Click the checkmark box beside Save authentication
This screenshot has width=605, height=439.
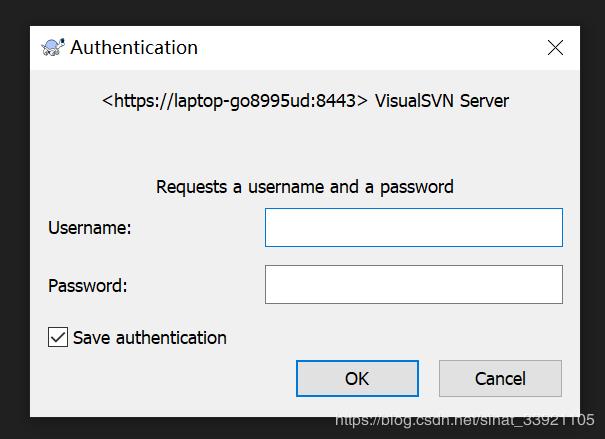click(58, 337)
